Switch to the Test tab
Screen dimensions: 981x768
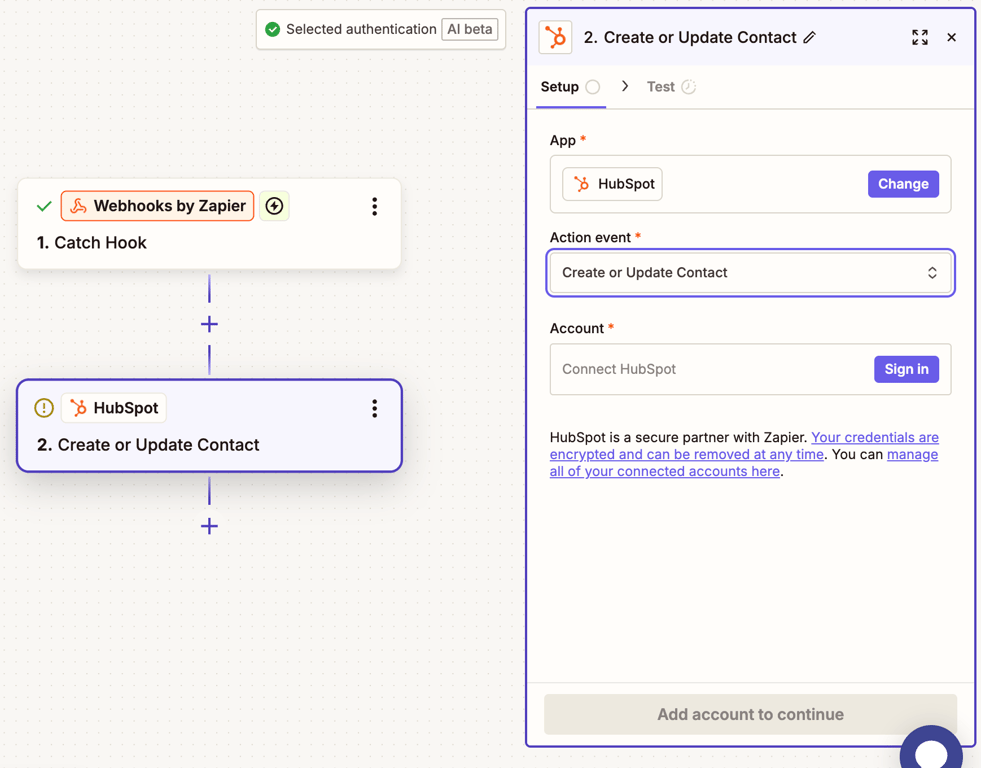click(661, 87)
